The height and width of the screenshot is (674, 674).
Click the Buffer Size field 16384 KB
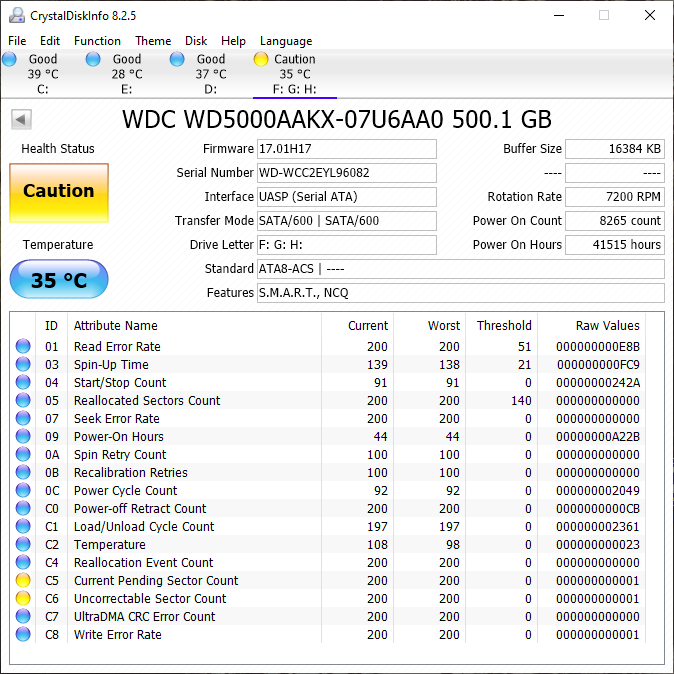coord(615,149)
